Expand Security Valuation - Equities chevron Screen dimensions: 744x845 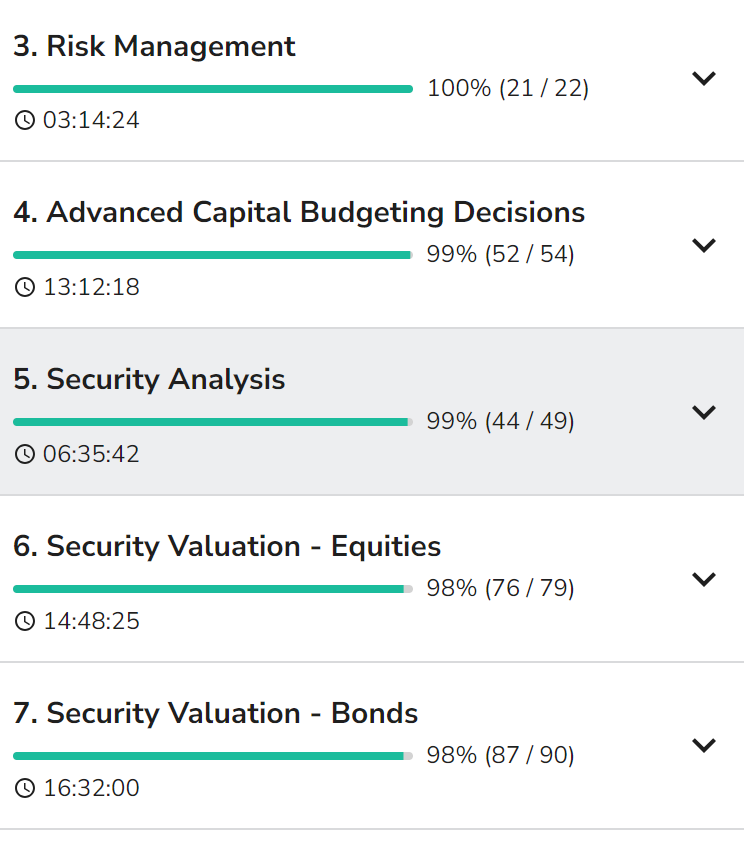(x=704, y=579)
